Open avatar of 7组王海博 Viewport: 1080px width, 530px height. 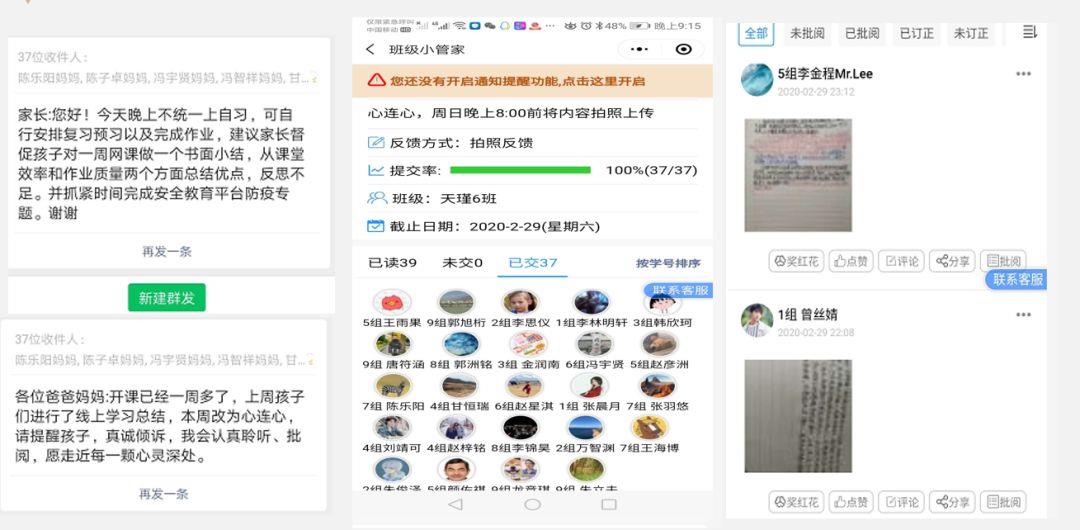[x=650, y=428]
